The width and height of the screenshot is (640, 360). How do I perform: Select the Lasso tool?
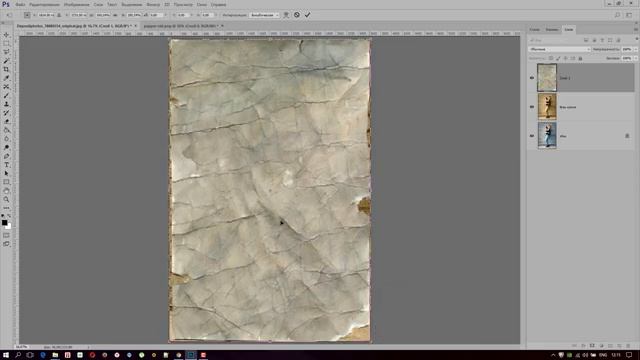pos(6,52)
